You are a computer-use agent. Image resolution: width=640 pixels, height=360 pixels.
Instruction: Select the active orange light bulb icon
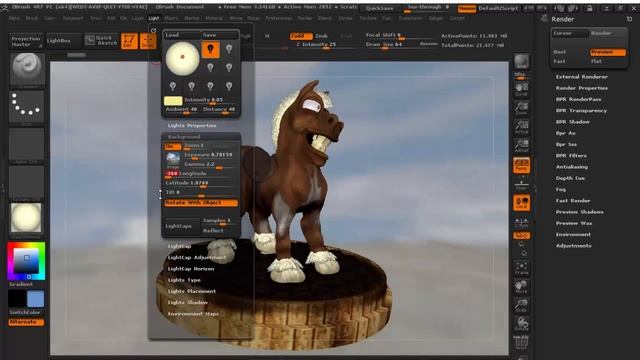click(x=211, y=49)
